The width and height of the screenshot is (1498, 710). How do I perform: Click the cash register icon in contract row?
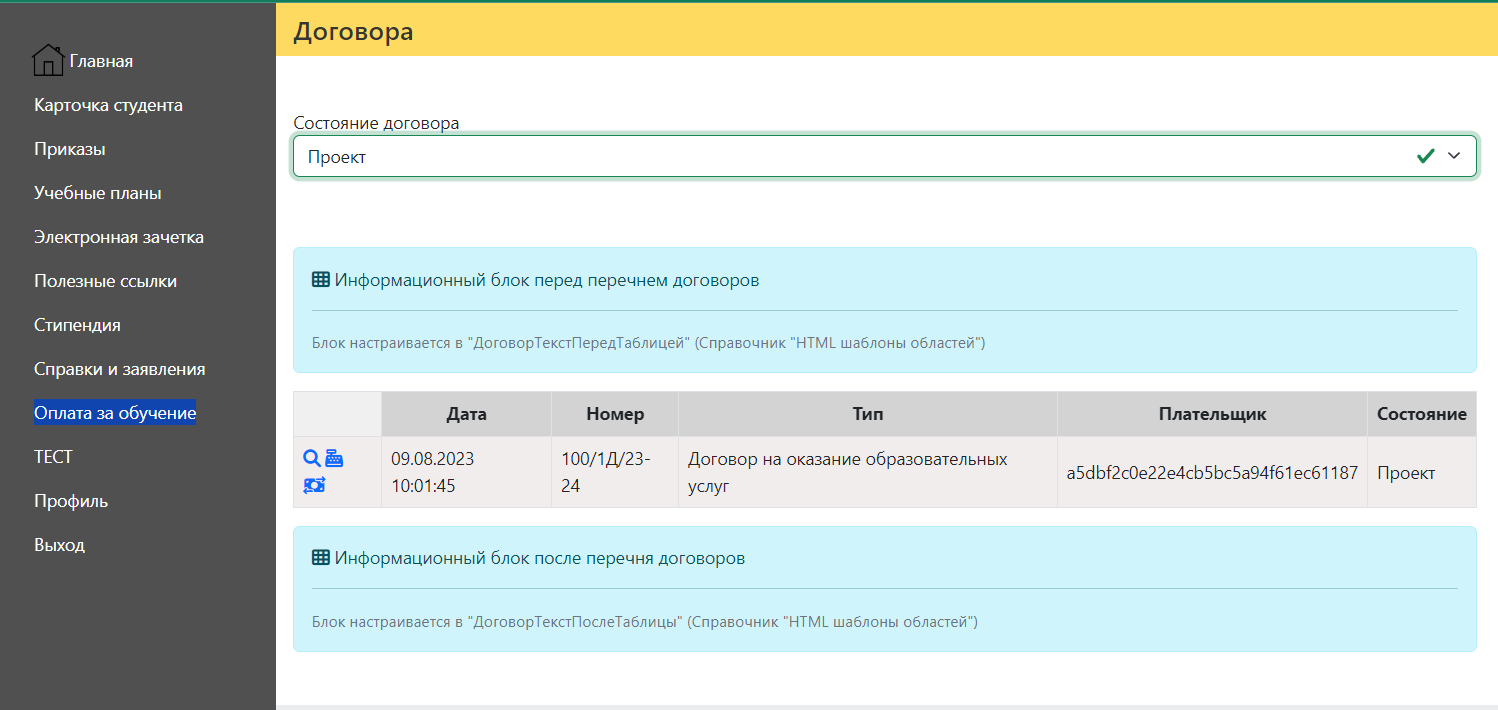click(x=334, y=458)
